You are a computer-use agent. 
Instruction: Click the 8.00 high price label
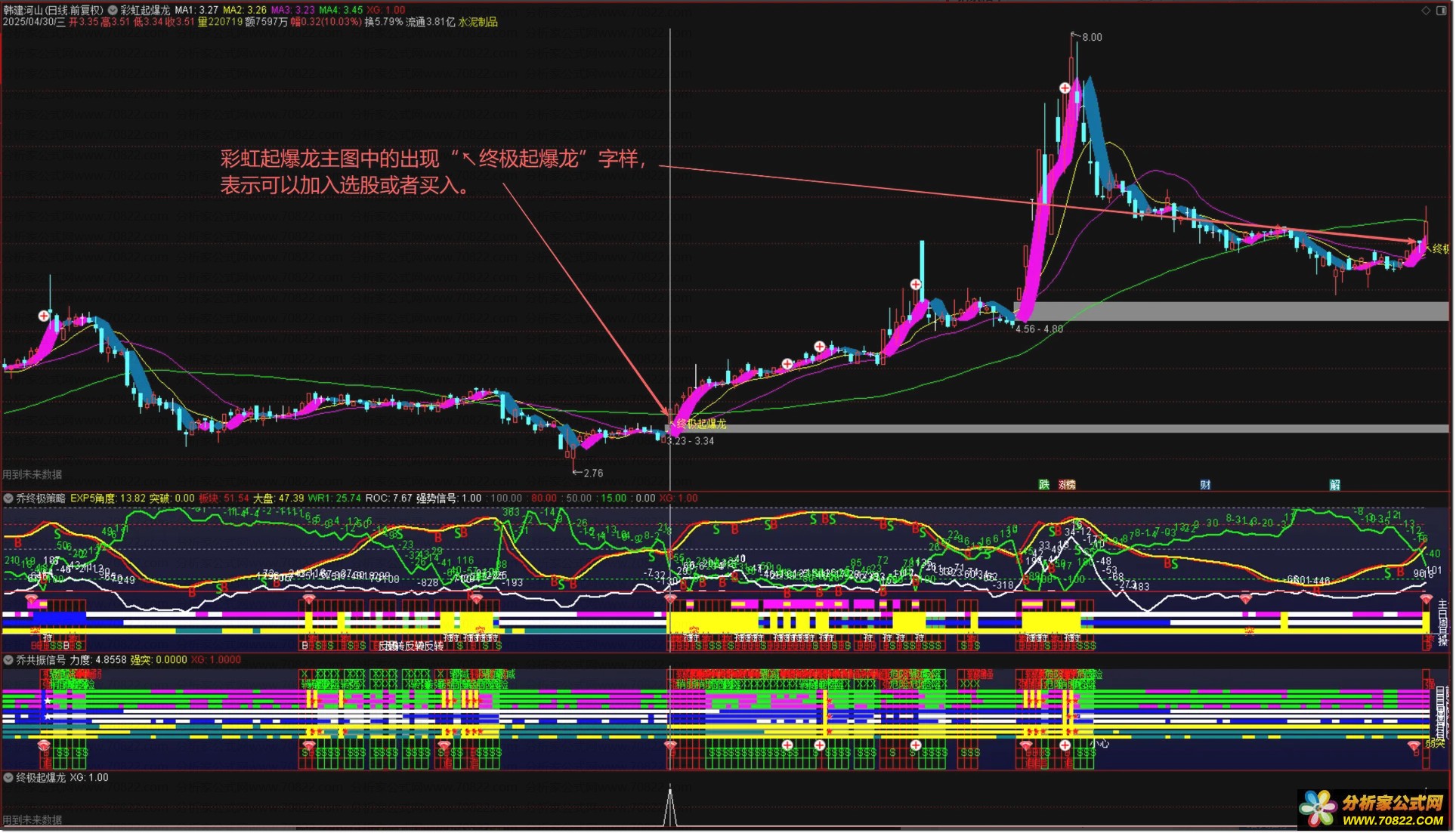pos(1092,37)
